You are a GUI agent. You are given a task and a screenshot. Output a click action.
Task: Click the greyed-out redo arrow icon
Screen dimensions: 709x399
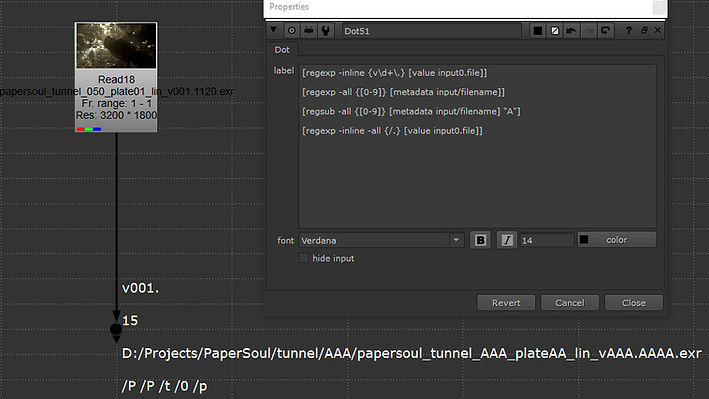589,31
